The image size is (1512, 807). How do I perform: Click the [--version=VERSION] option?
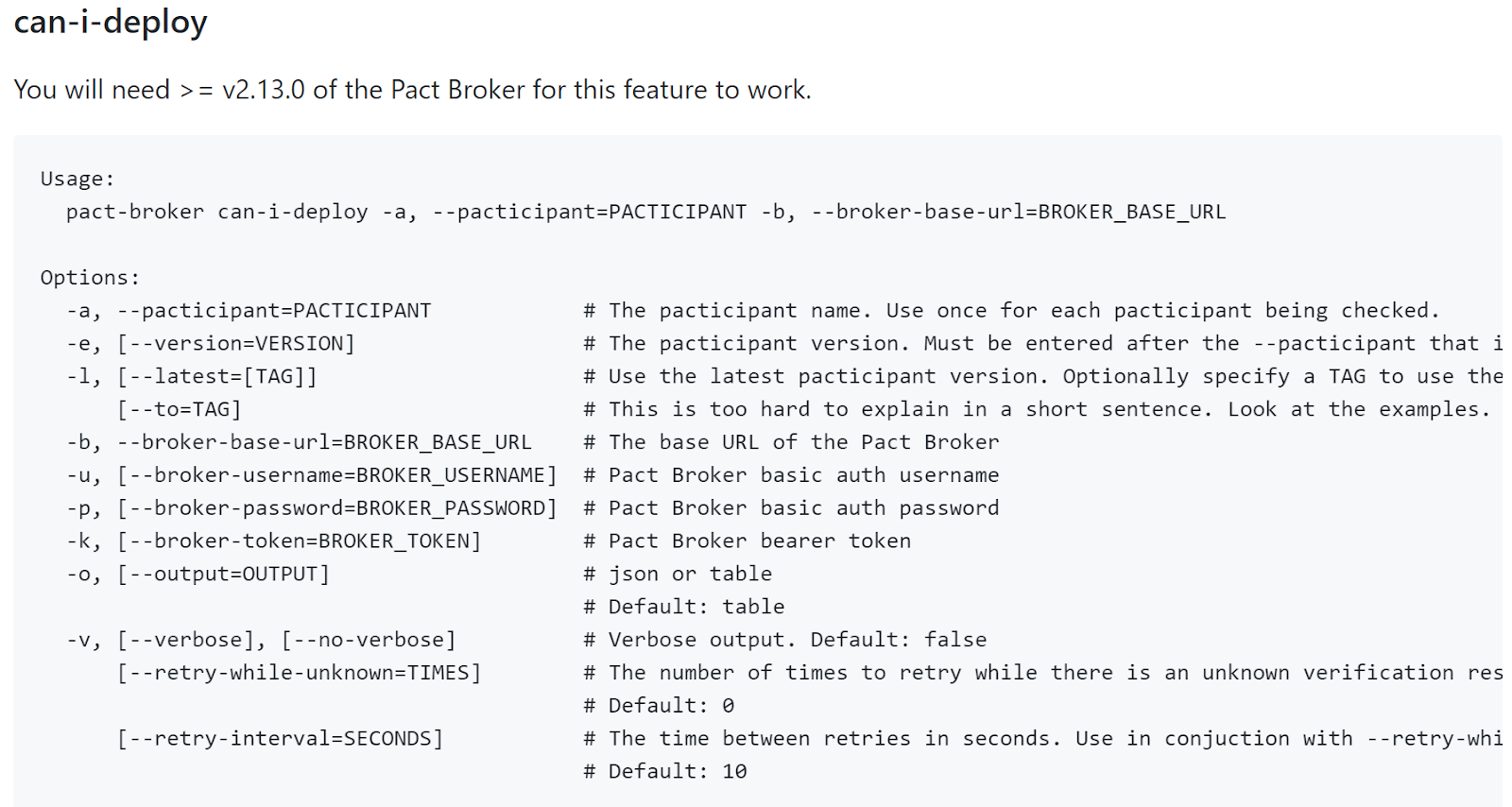236,344
